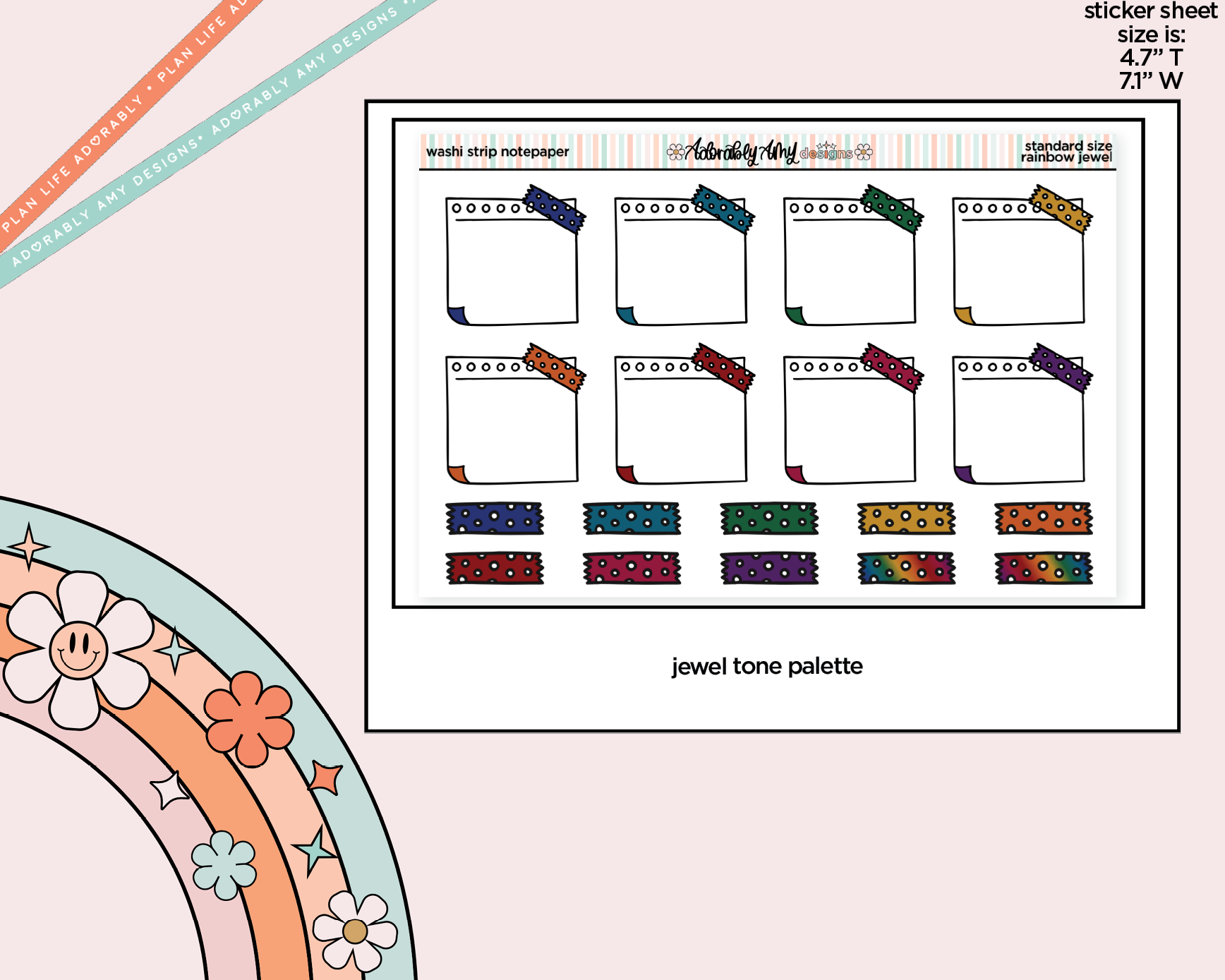Click the dark red polka dot washi strip

(495, 568)
